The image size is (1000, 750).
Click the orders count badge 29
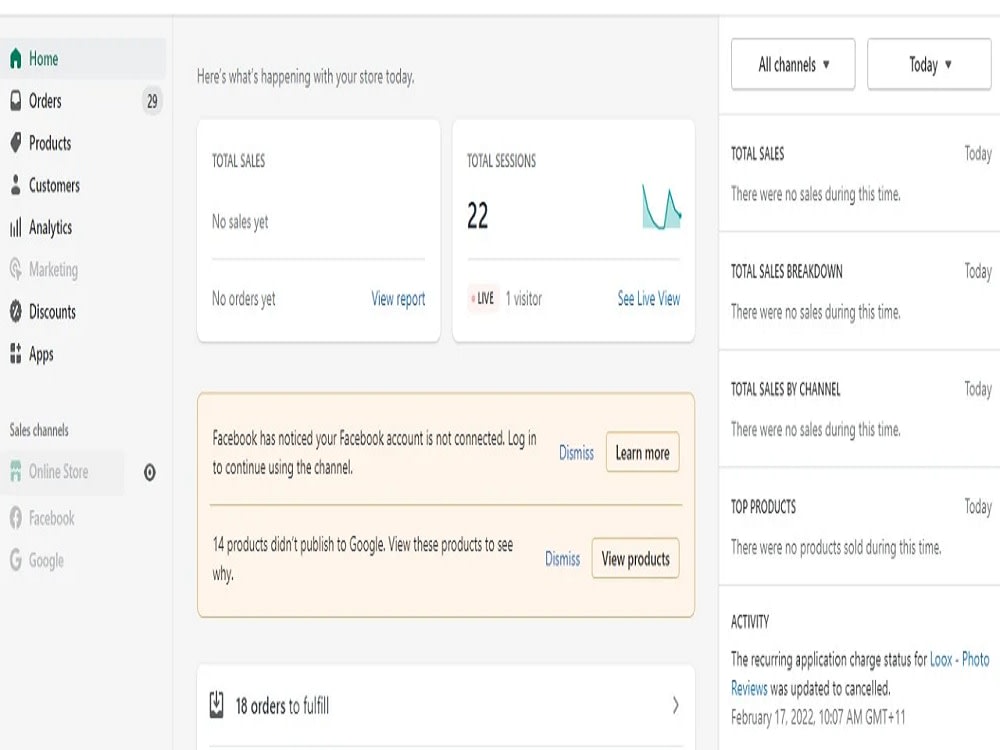152,101
